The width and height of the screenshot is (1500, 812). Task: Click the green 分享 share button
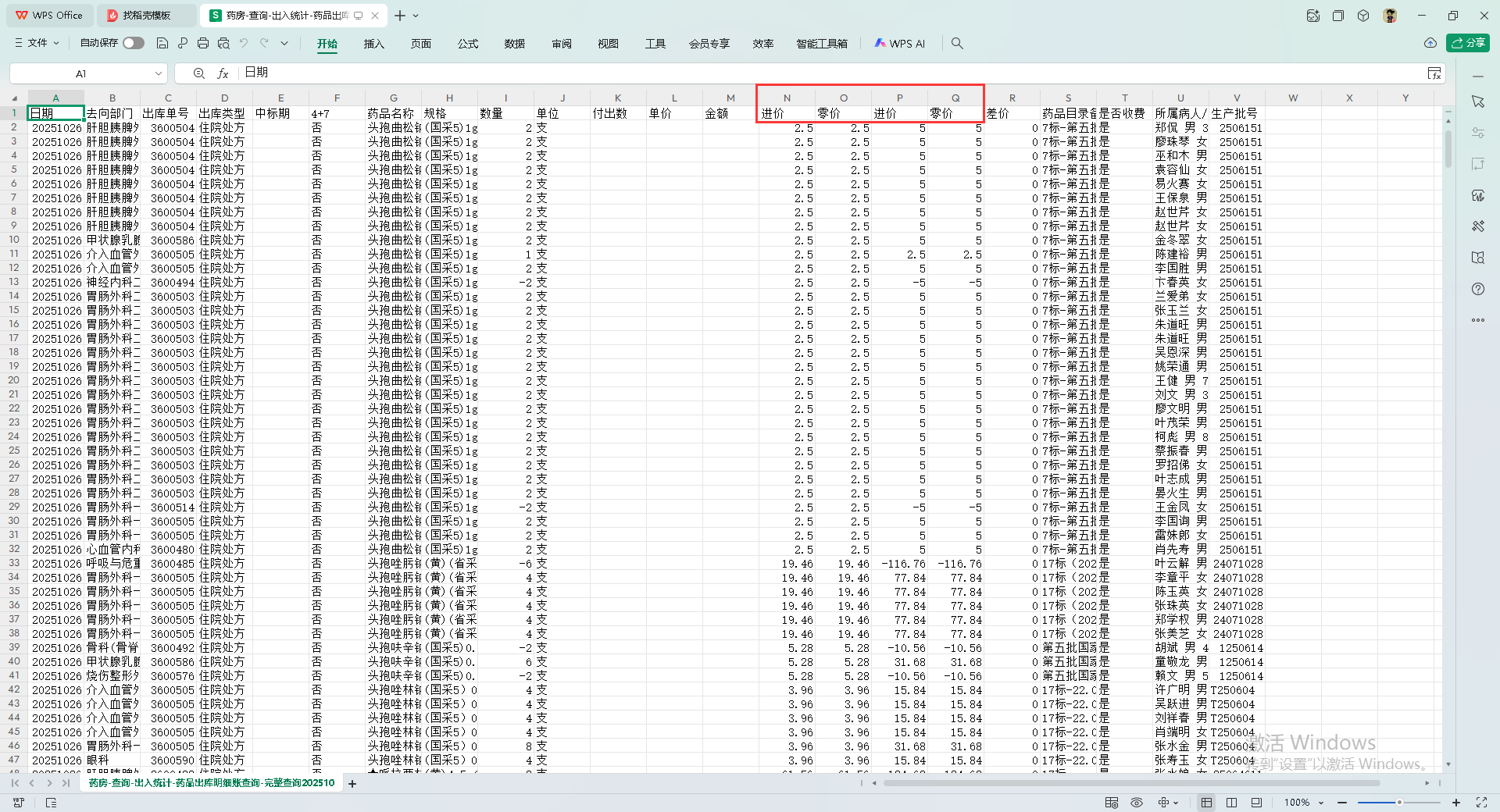[x=1467, y=44]
